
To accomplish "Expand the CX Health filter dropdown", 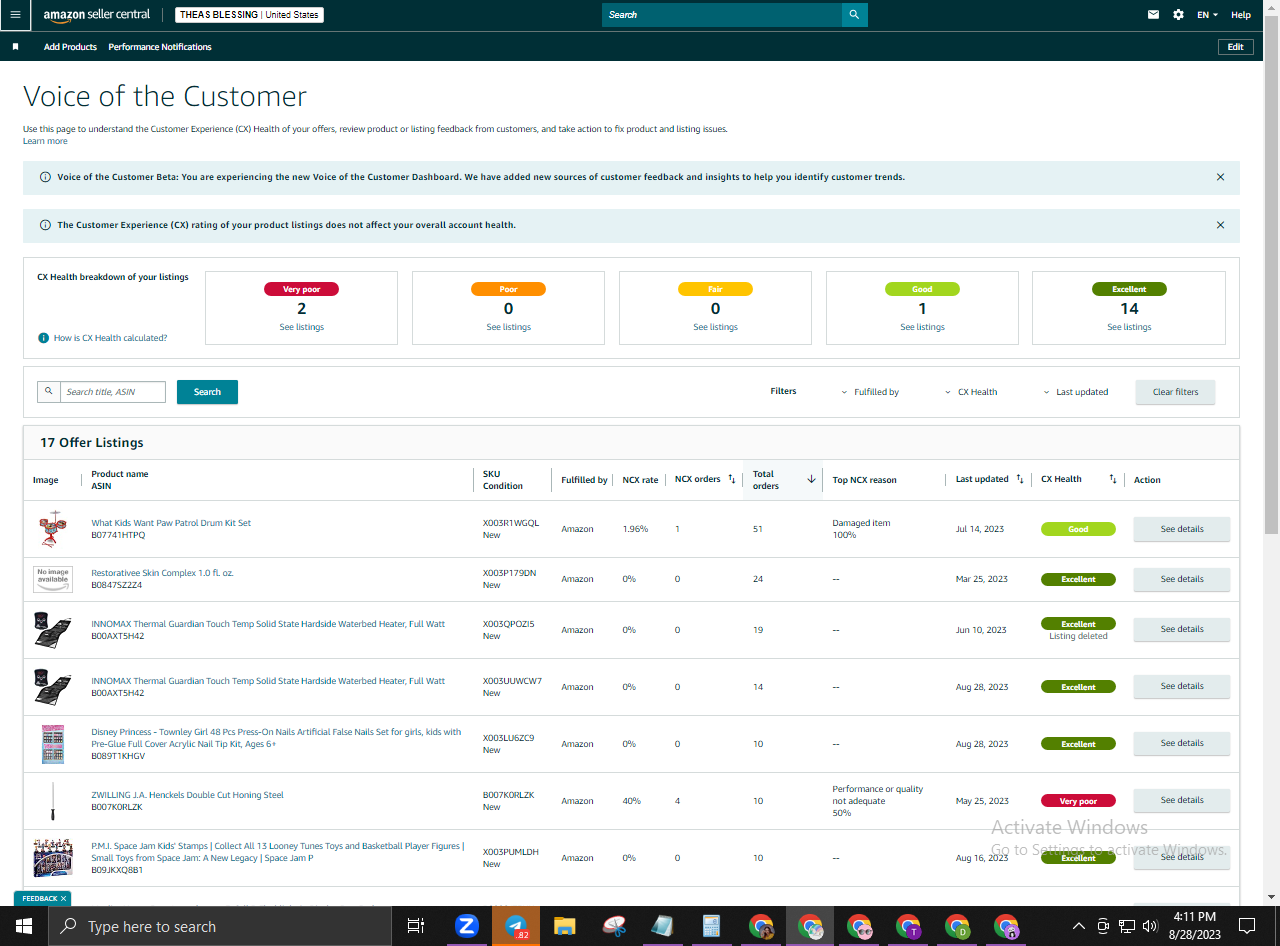I will pos(971,392).
